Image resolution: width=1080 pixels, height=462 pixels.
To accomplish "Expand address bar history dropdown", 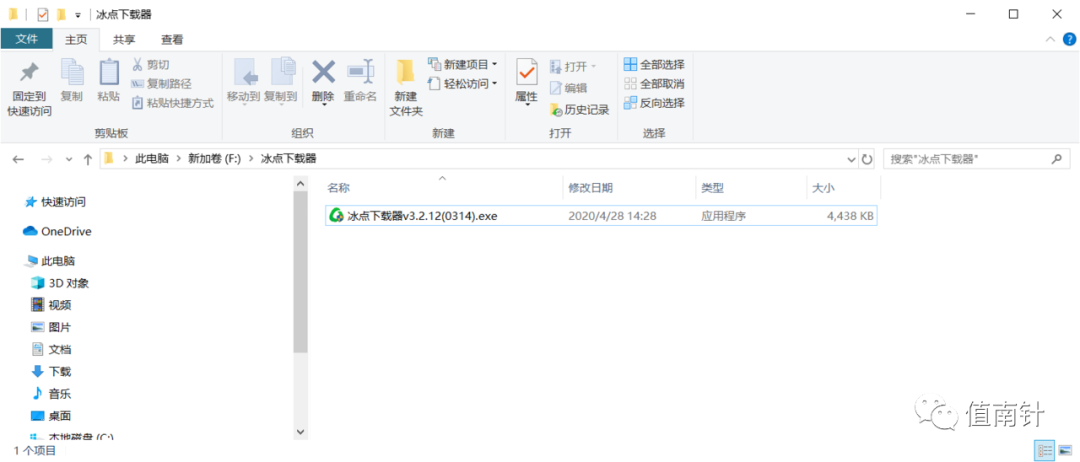I will click(x=852, y=159).
